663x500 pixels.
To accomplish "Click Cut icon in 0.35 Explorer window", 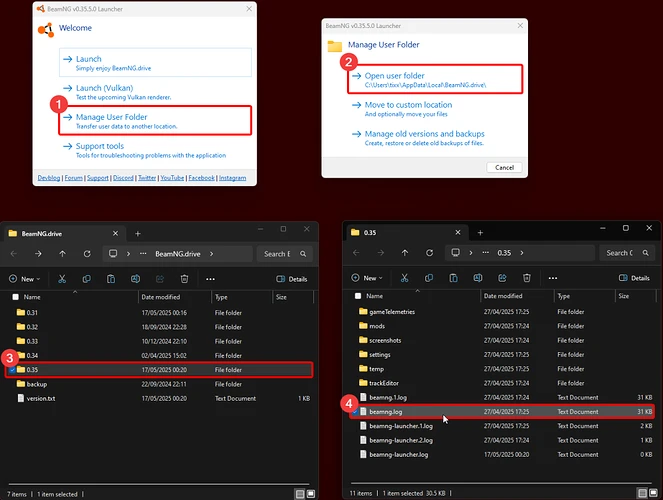I will tap(405, 278).
